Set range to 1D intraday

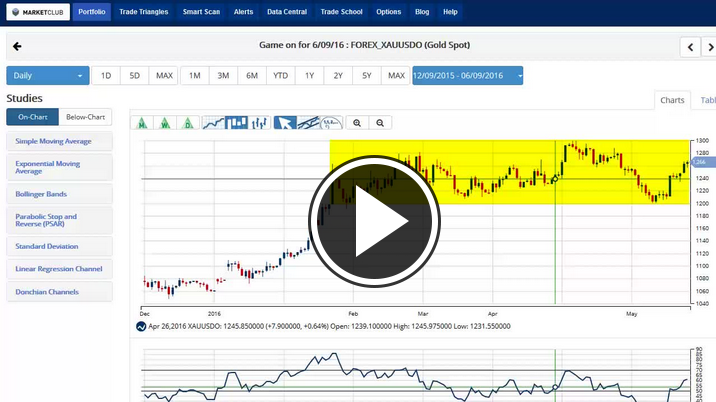point(106,76)
